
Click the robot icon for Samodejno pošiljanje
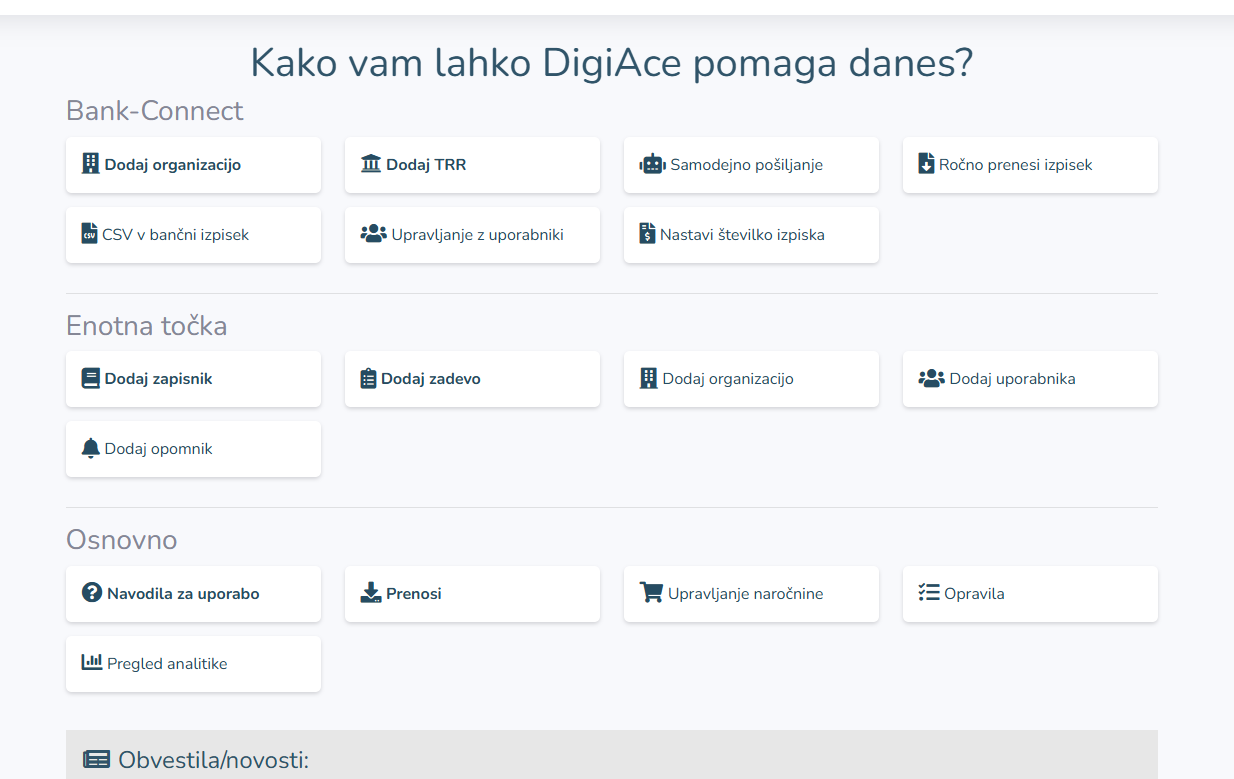[x=652, y=165]
